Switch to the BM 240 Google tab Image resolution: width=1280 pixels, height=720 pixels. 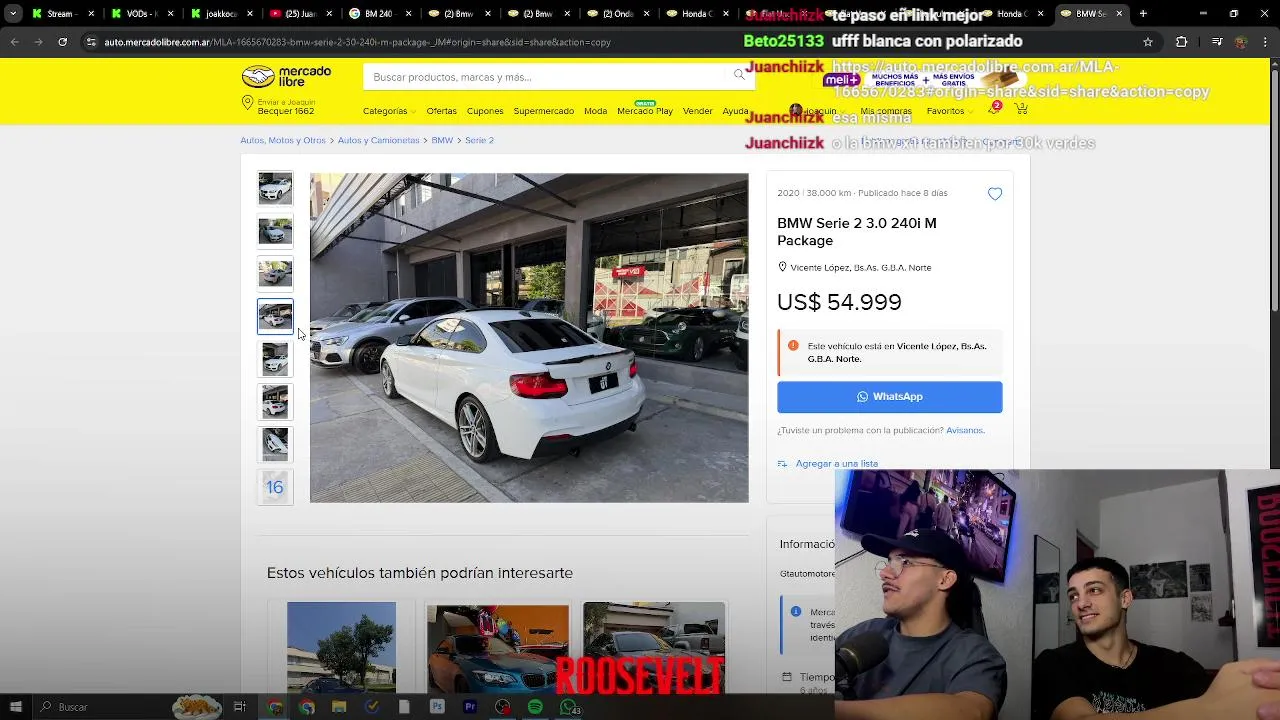[x=377, y=14]
